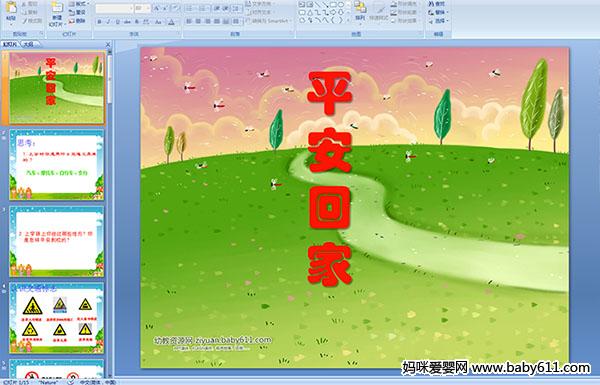This screenshot has width=600, height=385.
Task: Select the oval shape in gallery
Action: (341, 4)
